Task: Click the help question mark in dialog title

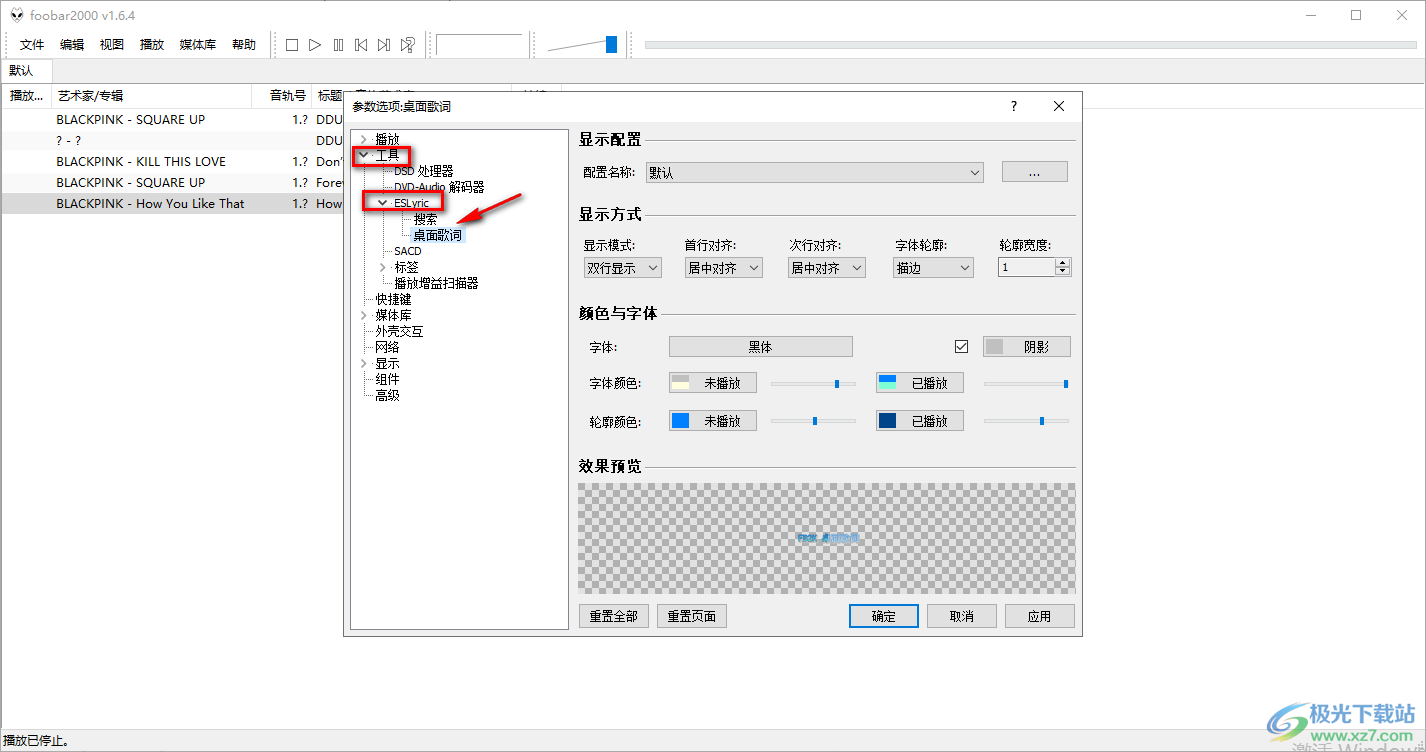Action: 1014,106
